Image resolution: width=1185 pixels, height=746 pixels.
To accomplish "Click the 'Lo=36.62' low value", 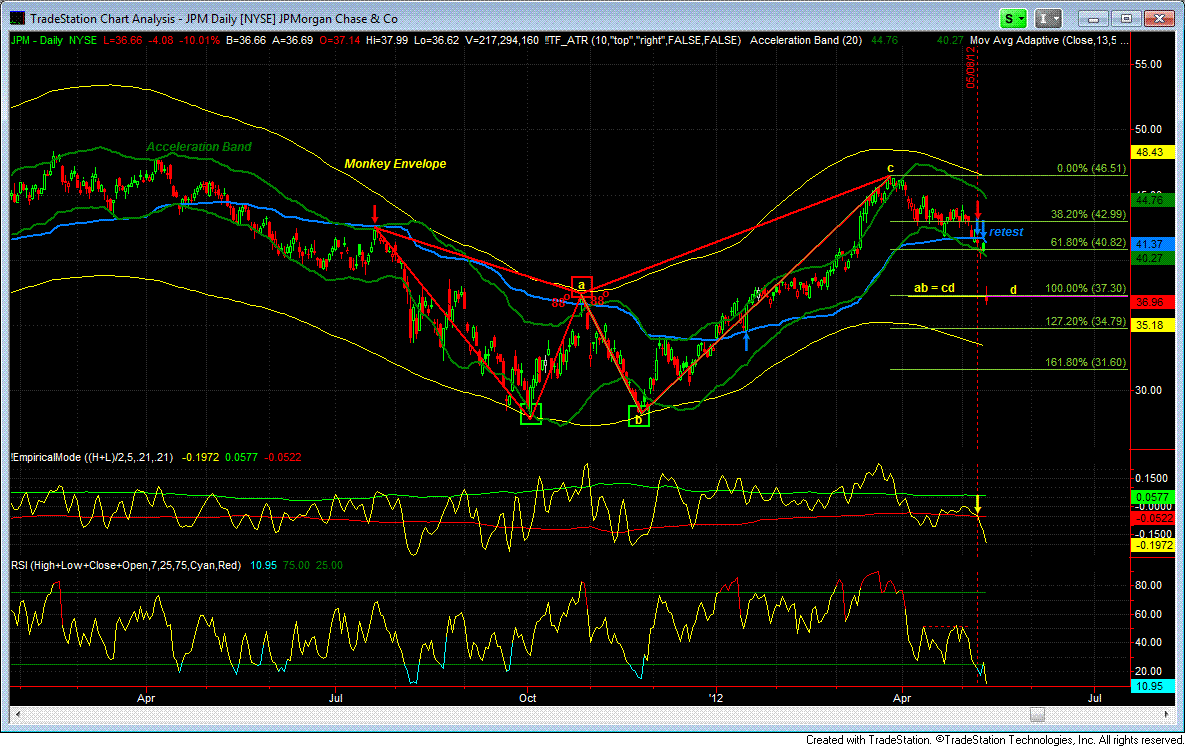I will point(437,40).
